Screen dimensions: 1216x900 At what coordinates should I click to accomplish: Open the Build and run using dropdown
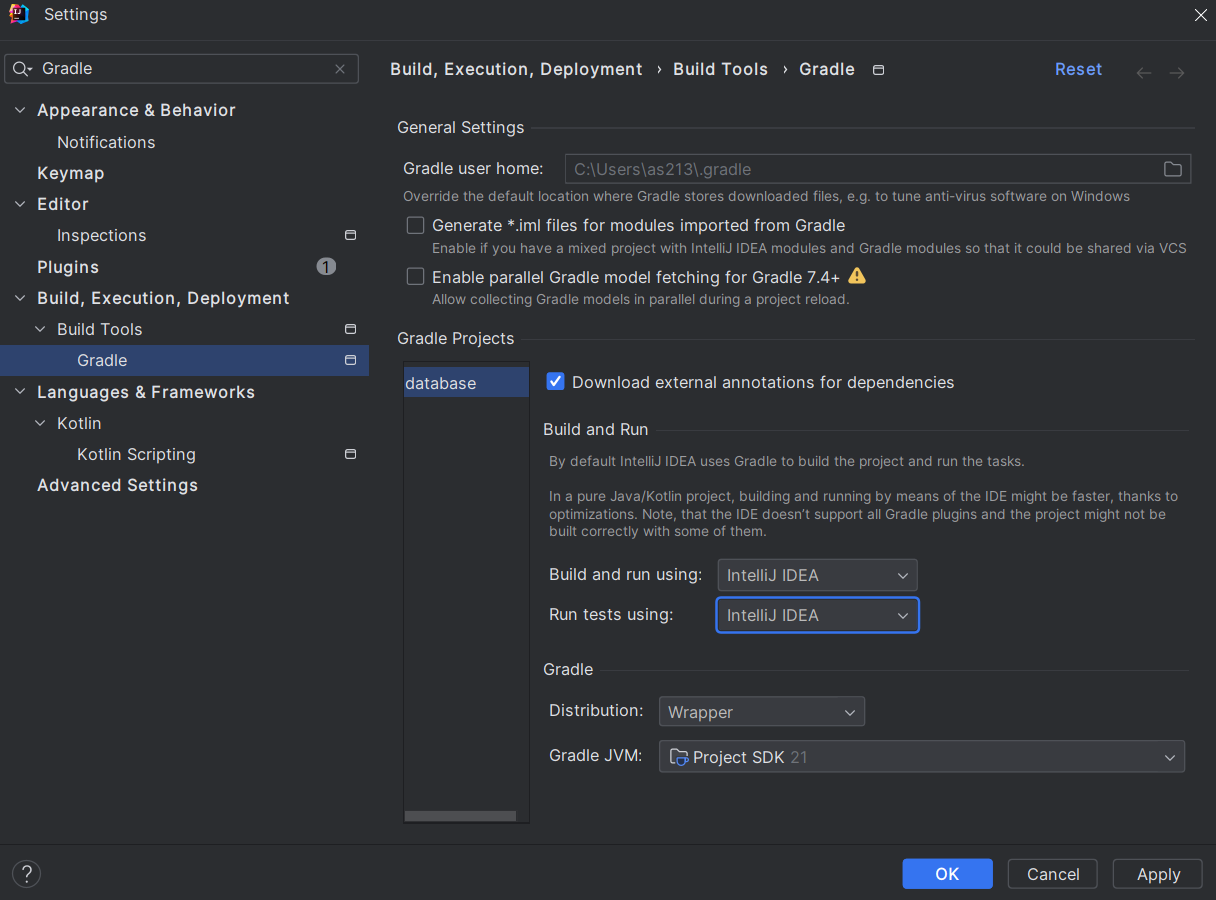point(817,575)
